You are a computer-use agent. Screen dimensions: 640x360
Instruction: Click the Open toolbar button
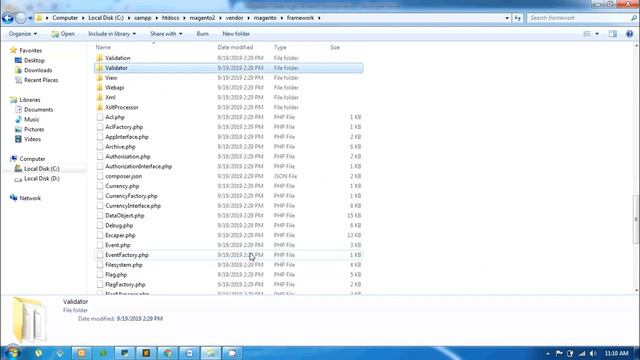[x=63, y=34]
